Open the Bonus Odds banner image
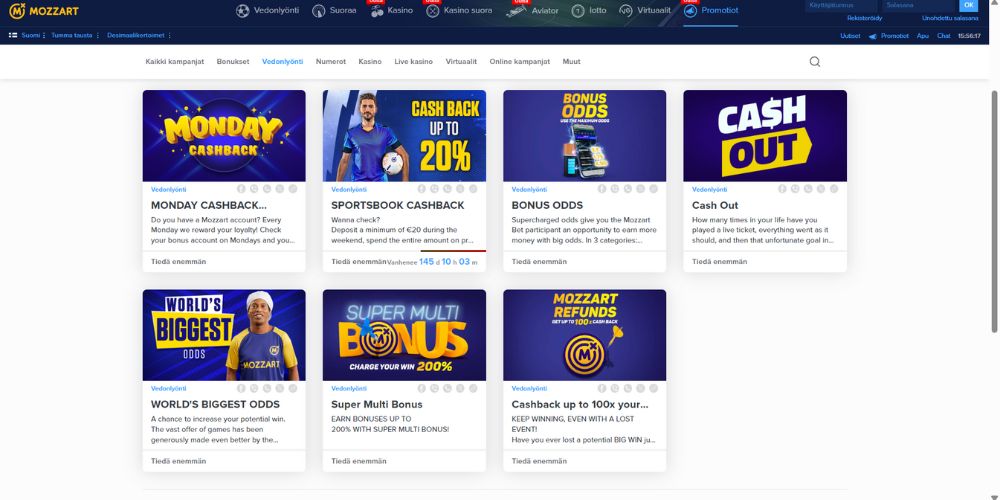The image size is (1000, 500). 584,136
